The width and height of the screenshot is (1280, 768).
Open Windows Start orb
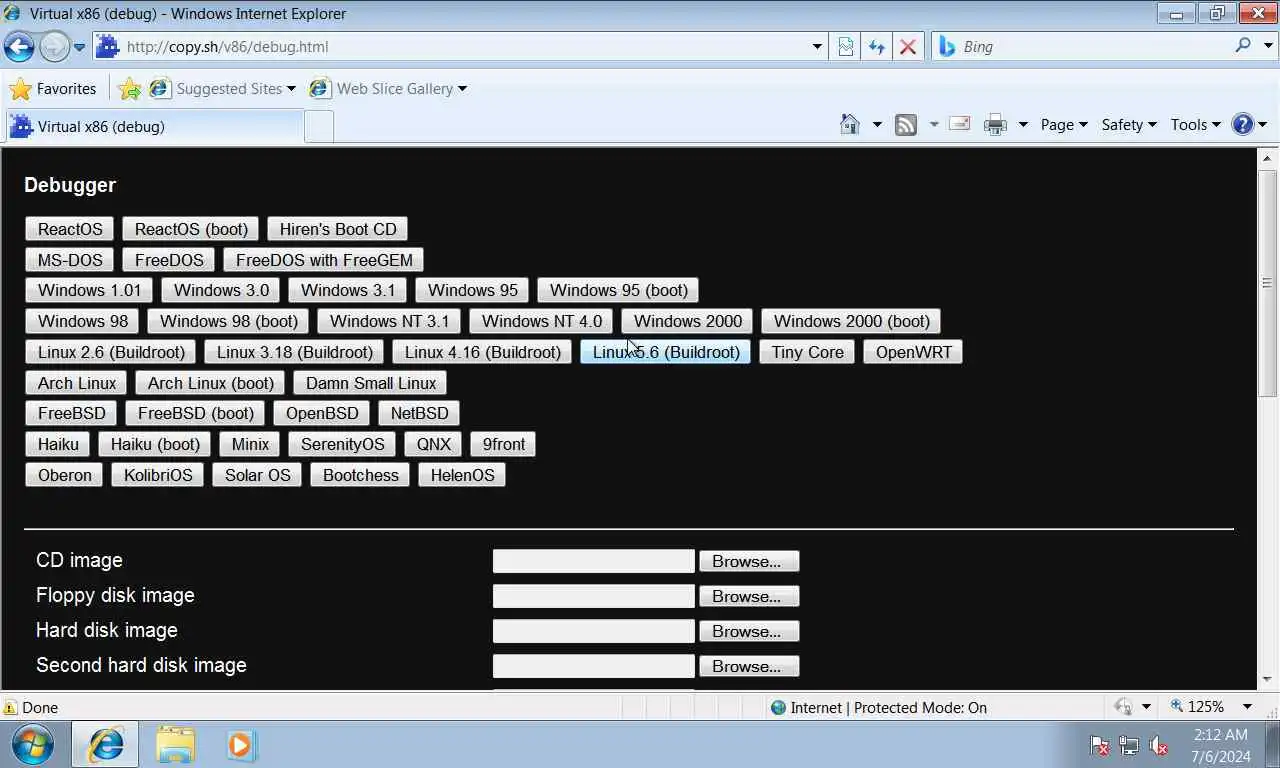pyautogui.click(x=33, y=745)
